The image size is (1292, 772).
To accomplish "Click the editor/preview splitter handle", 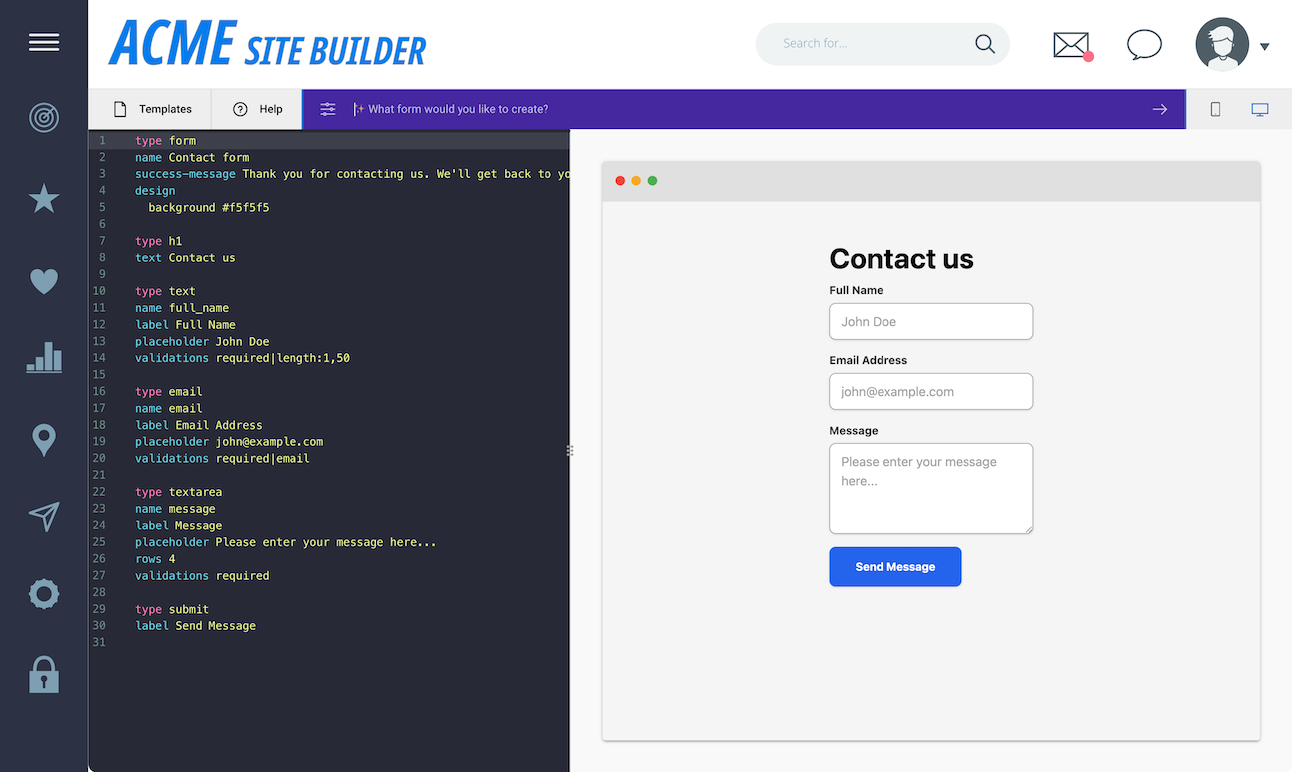I will [x=570, y=451].
